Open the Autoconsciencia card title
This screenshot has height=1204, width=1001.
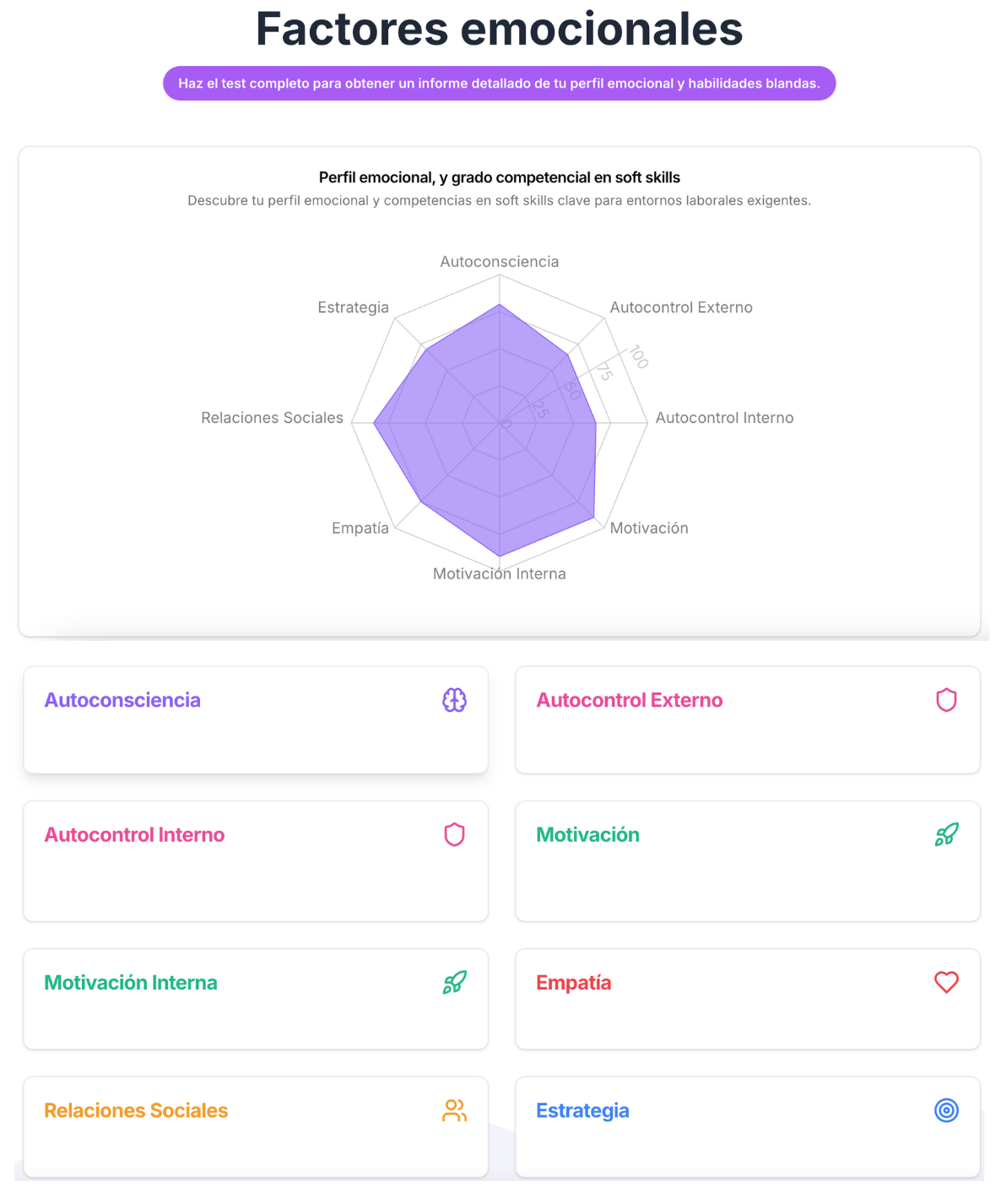(122, 700)
